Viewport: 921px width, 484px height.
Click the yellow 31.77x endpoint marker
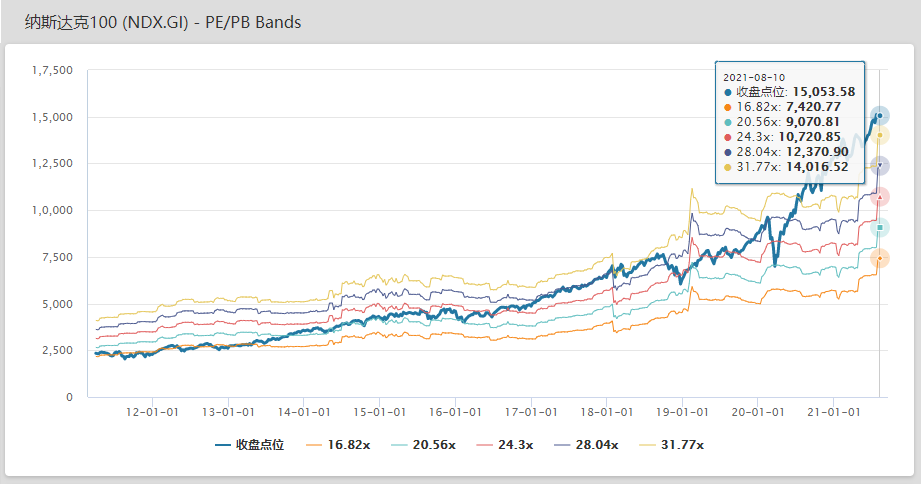(x=879, y=135)
